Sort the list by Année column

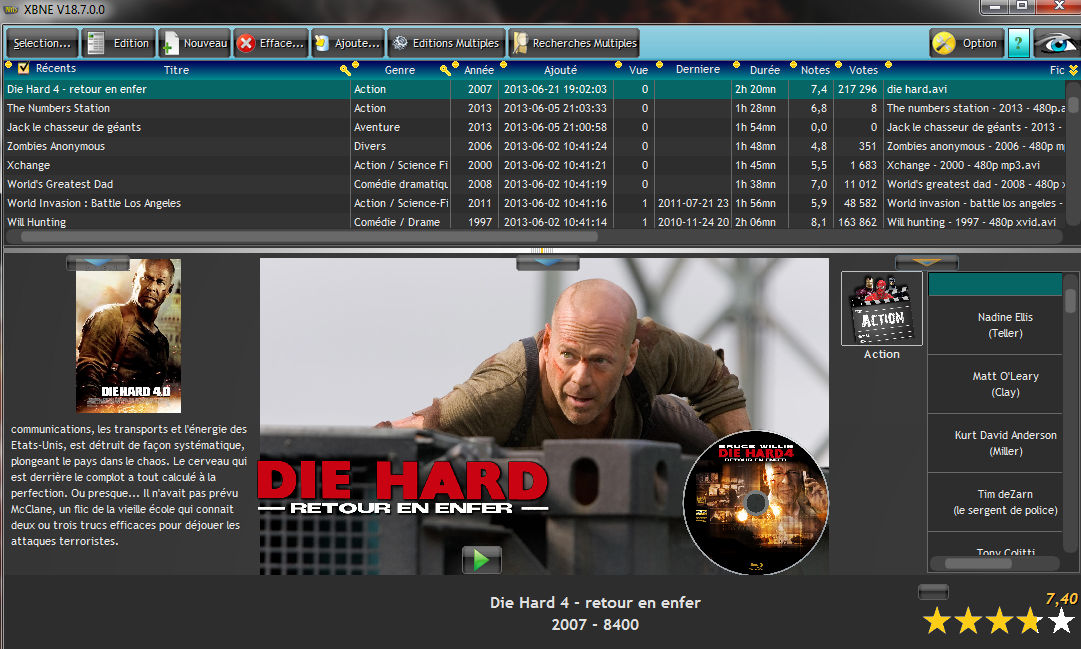478,70
